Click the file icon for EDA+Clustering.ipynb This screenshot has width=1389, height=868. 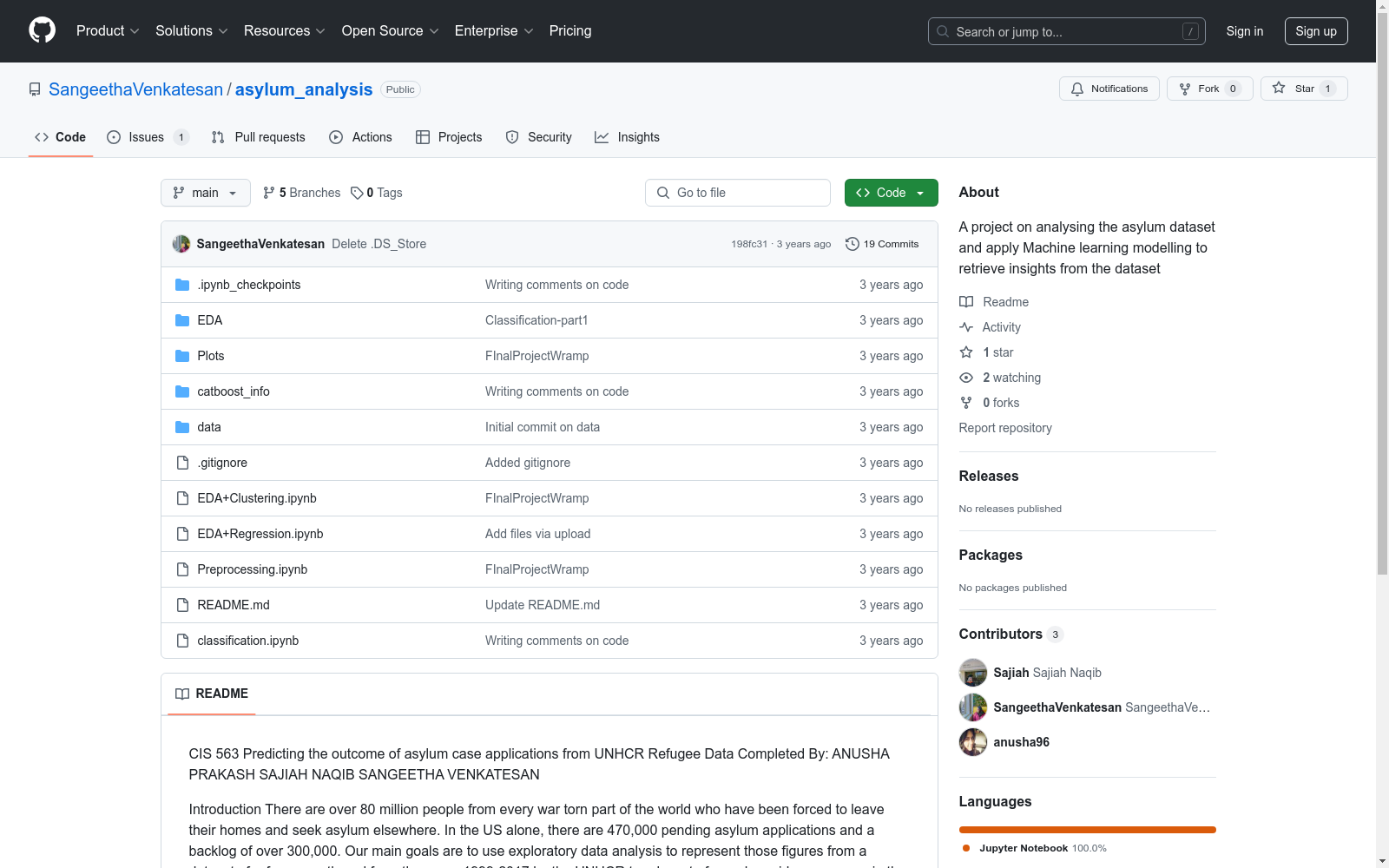coord(182,498)
